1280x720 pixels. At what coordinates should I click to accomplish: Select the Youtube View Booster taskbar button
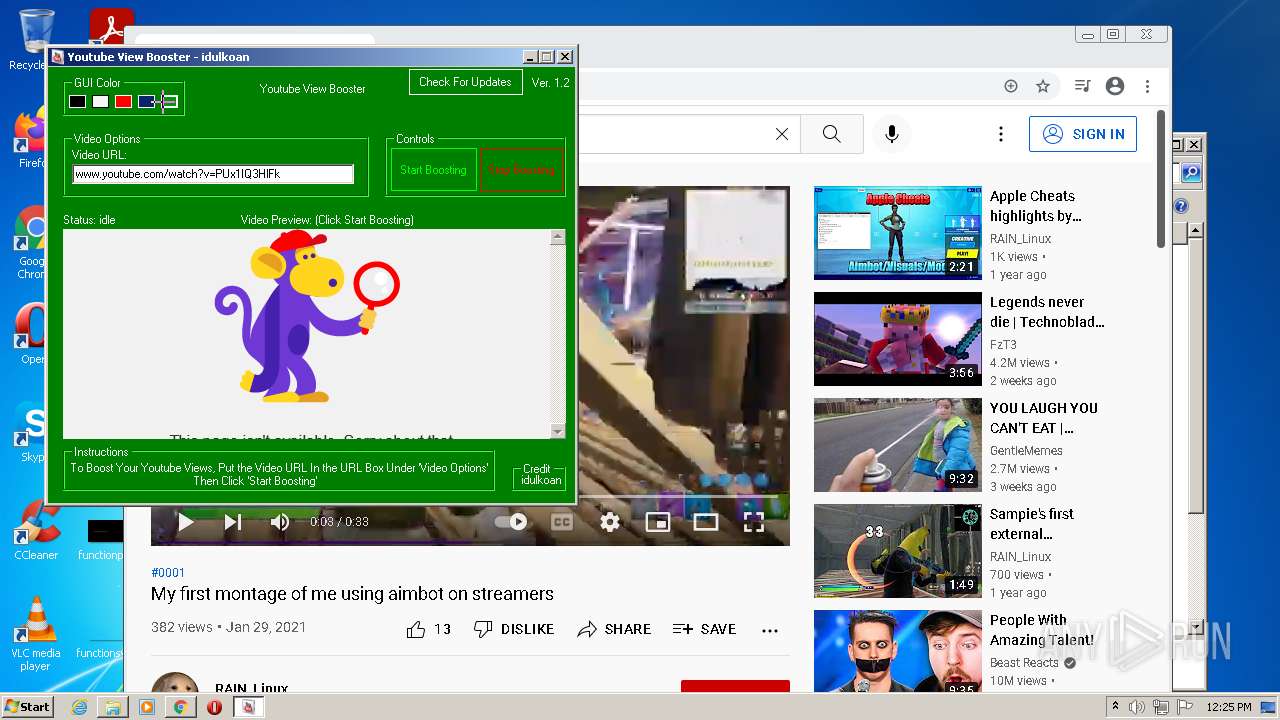point(248,707)
